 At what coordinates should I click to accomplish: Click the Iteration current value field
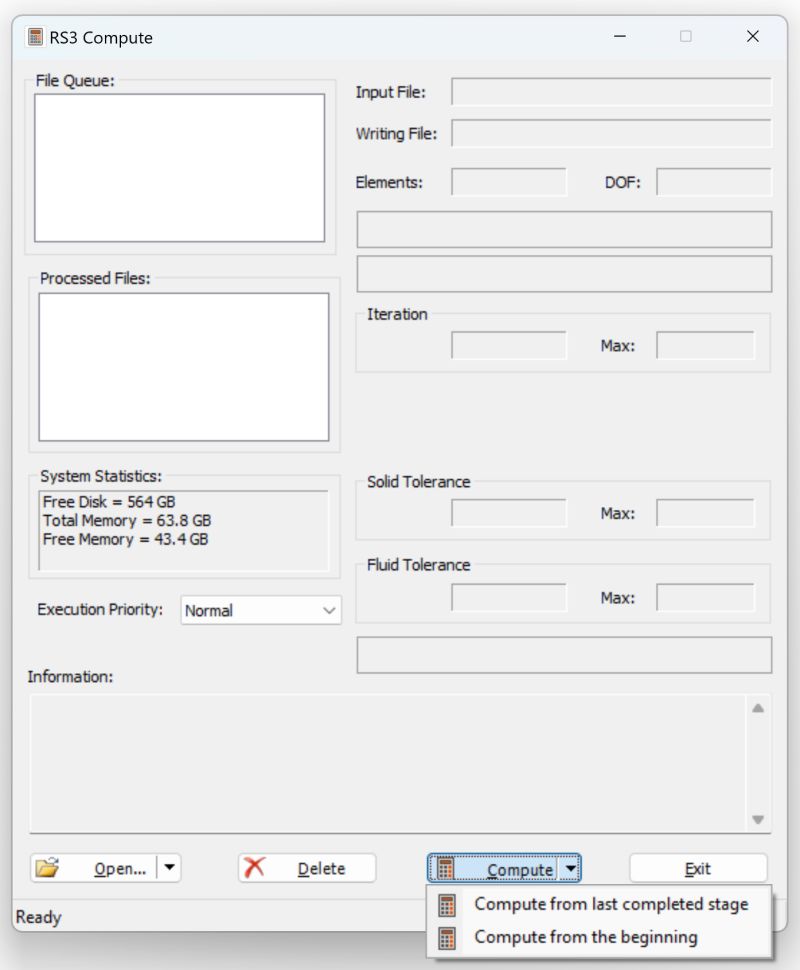point(509,345)
